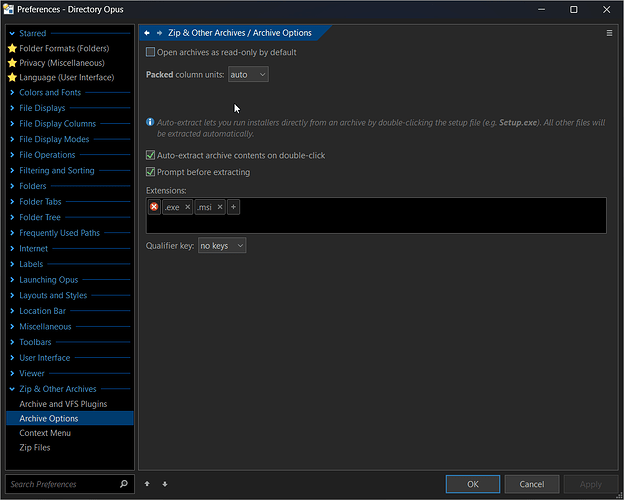This screenshot has height=500, width=624.
Task: Click the star next to Folder Formats
Action: (x=12, y=48)
